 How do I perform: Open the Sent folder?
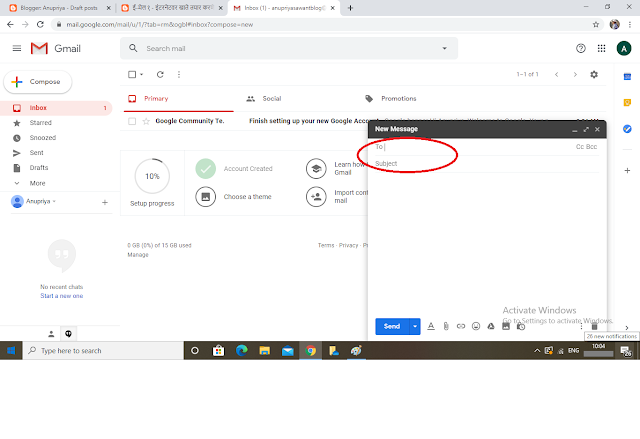36,153
